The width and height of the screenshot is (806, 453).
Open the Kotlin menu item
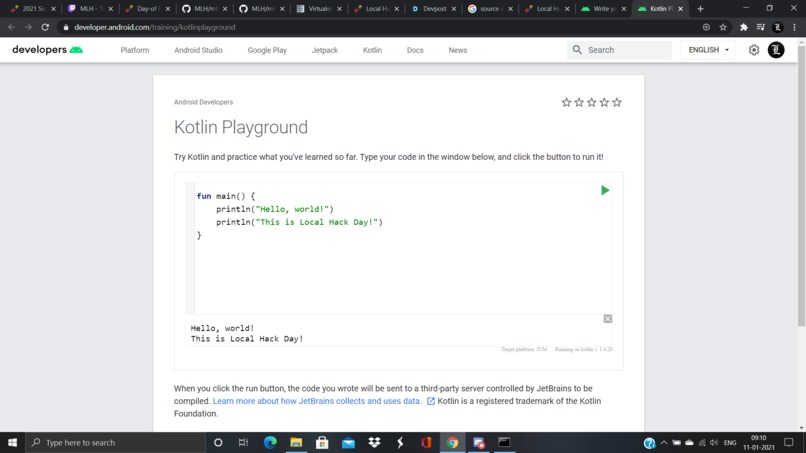pos(372,50)
